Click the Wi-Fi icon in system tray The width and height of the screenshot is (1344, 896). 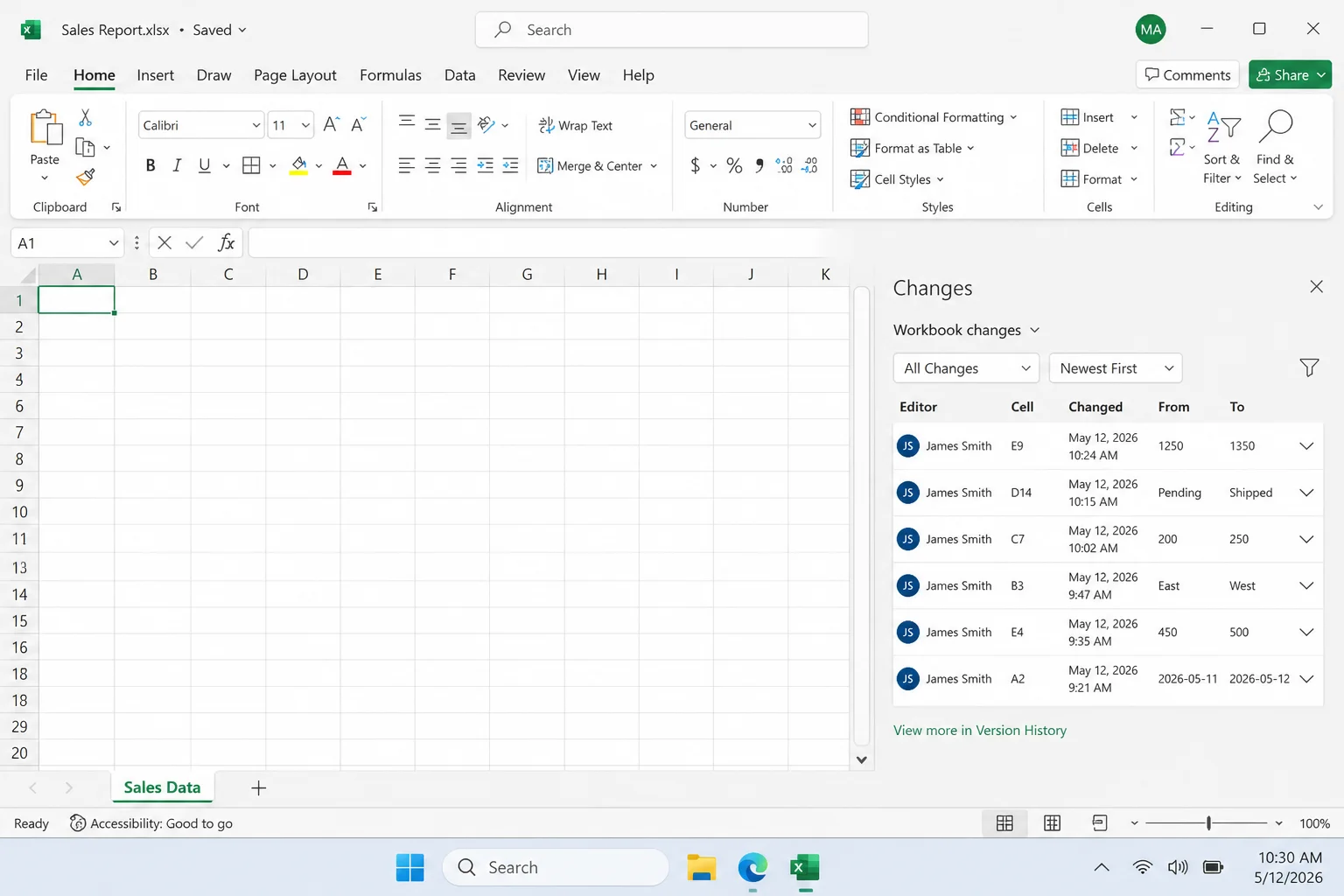tap(1142, 867)
